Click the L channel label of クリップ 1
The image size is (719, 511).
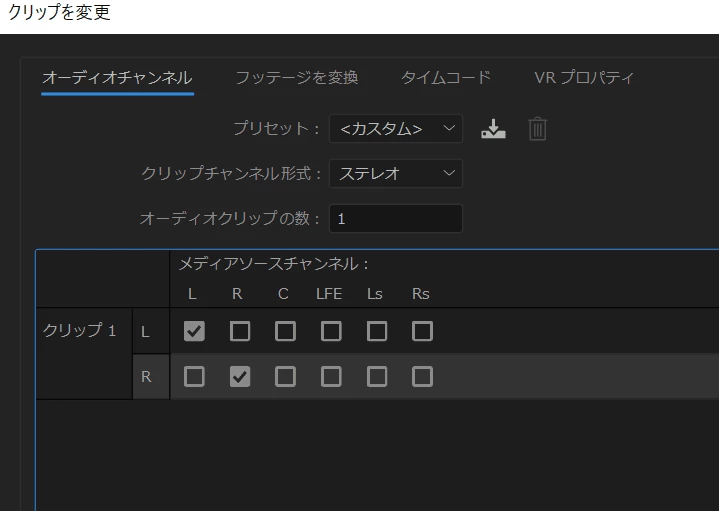145,332
